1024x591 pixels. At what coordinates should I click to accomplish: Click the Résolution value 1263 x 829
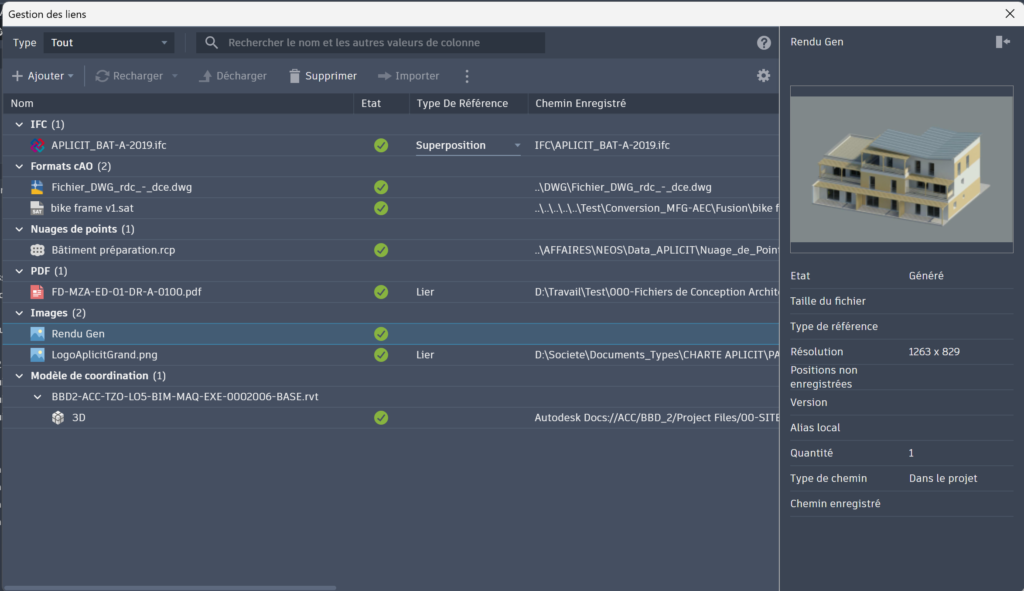pos(934,351)
